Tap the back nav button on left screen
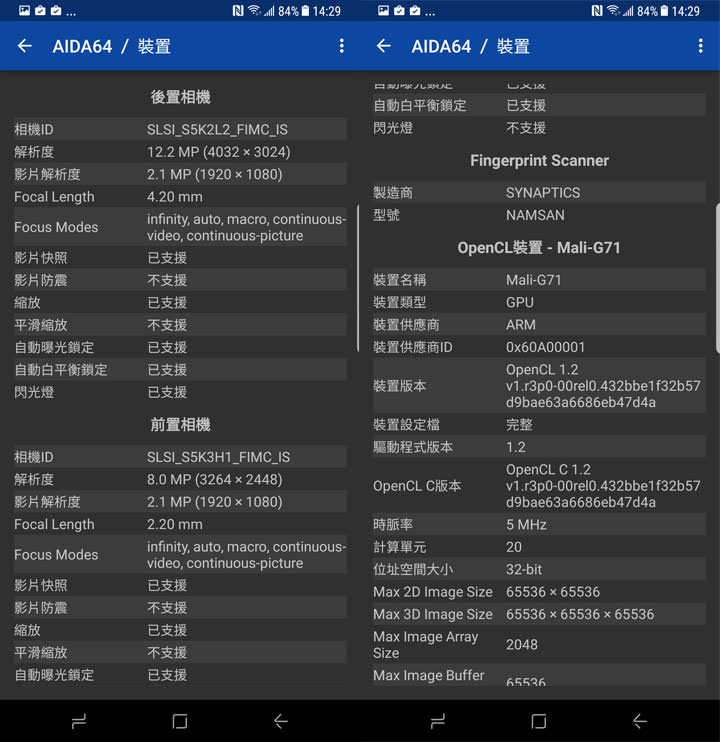This screenshot has height=742, width=720. pos(281,721)
